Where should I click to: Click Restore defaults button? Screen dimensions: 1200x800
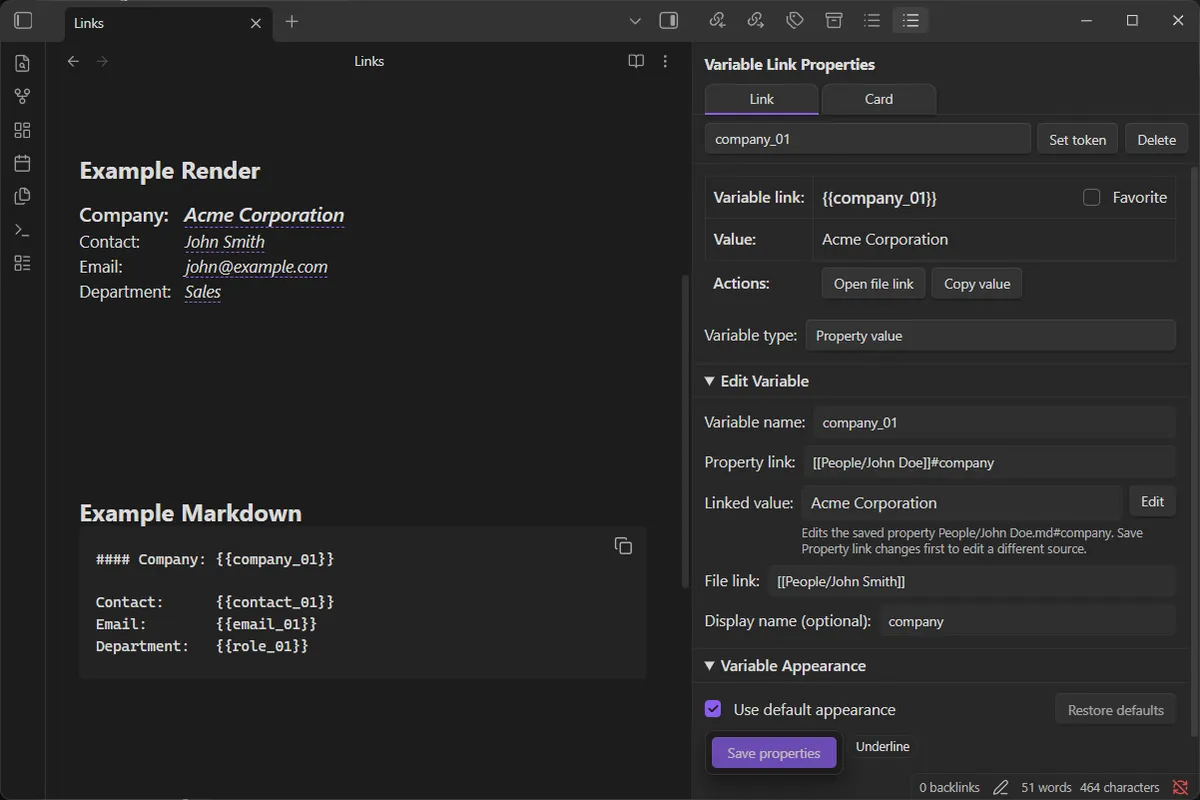pyautogui.click(x=1115, y=710)
